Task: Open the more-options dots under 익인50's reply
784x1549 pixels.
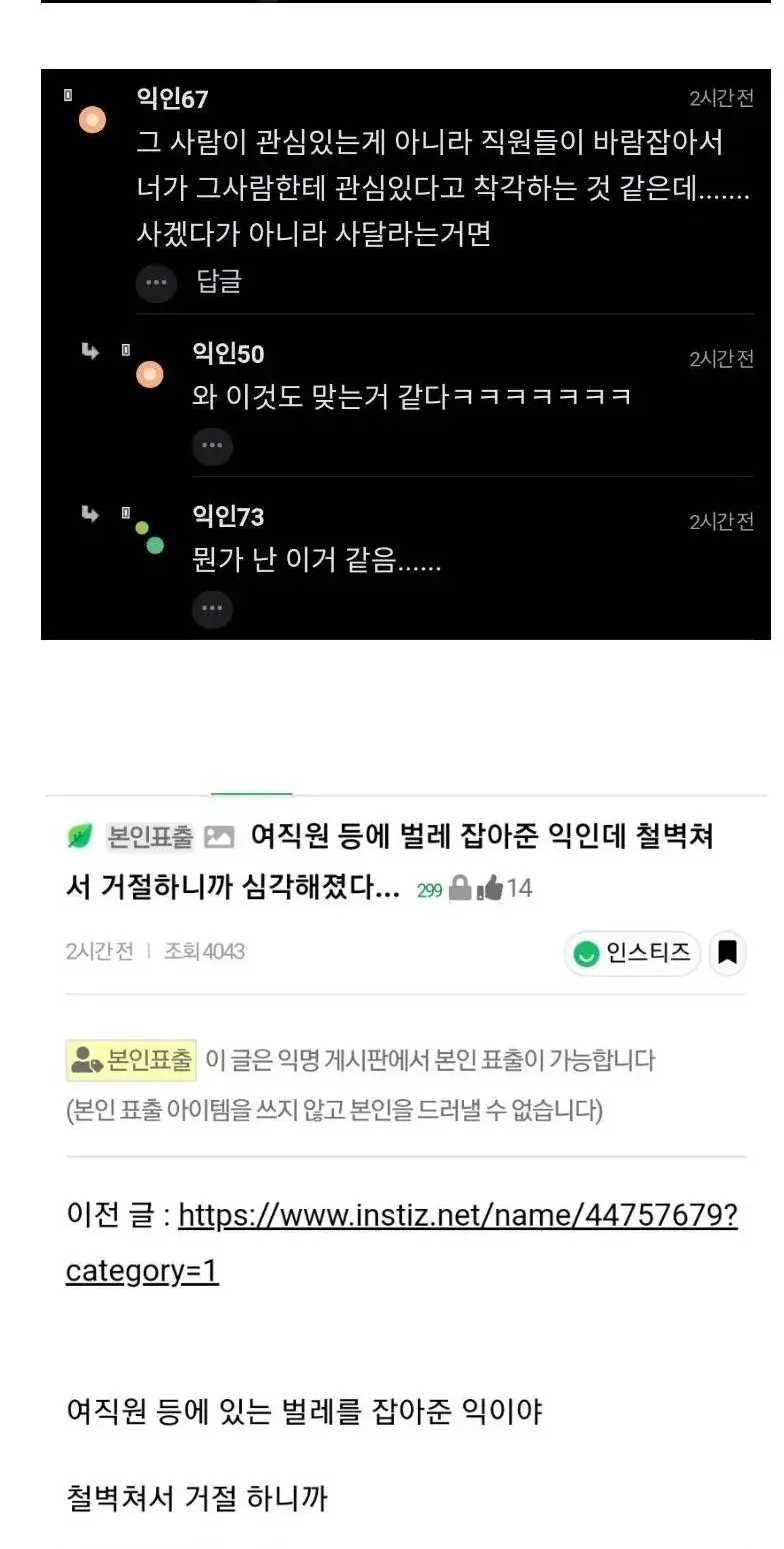Action: click(212, 446)
